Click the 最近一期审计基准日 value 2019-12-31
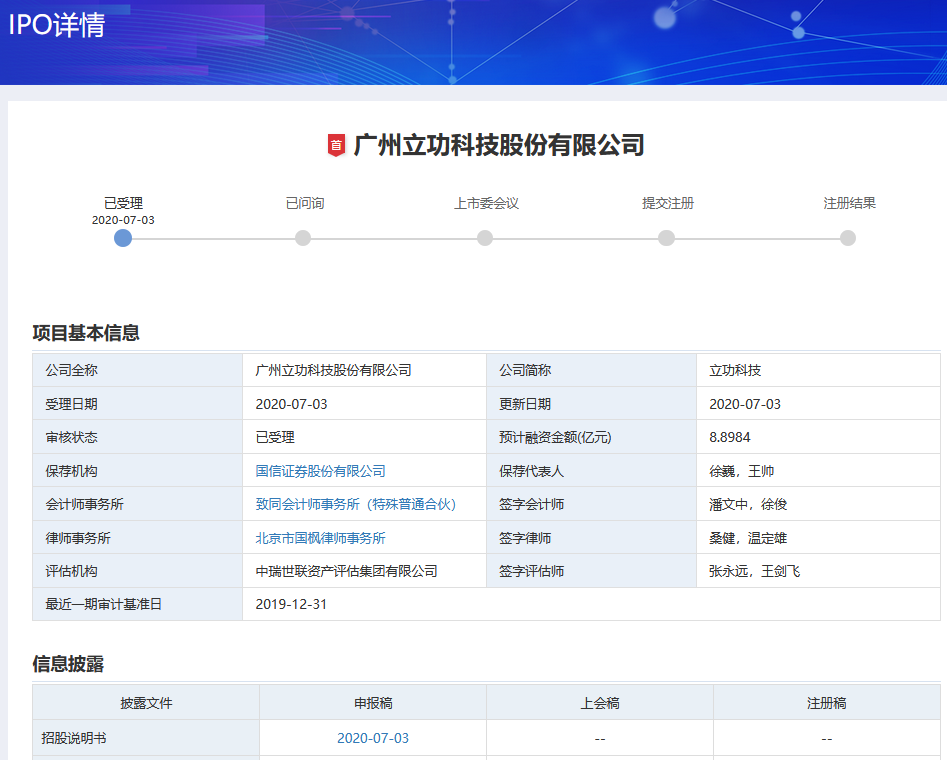 pyautogui.click(x=291, y=604)
